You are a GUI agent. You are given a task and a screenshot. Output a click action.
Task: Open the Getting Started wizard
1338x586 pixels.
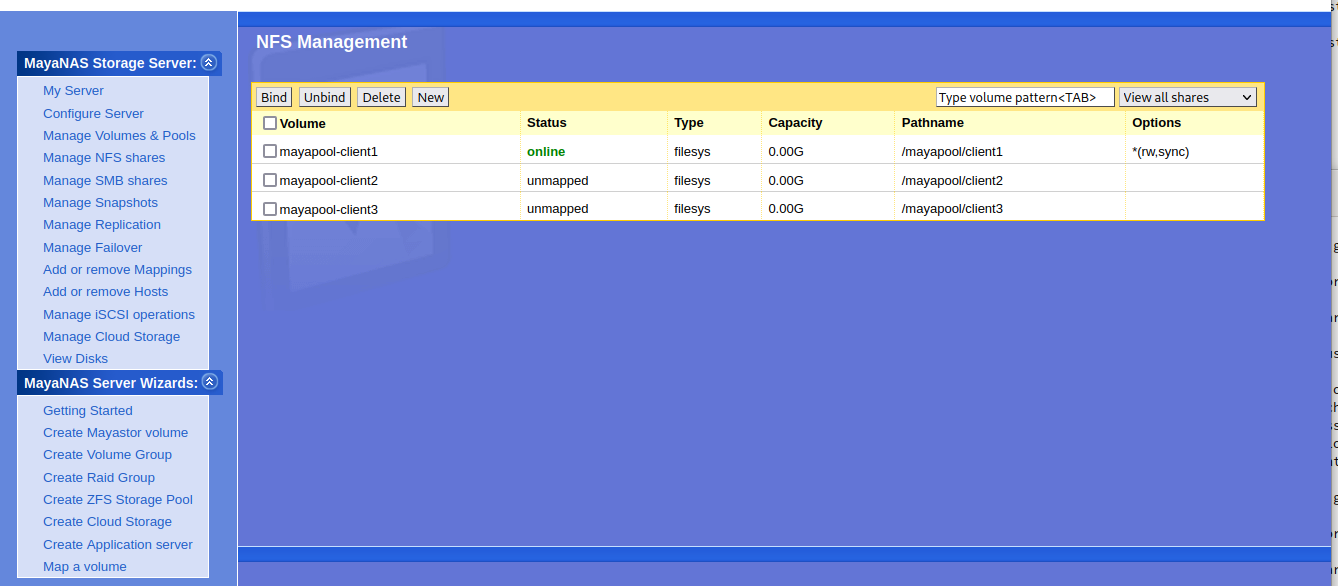[87, 411]
